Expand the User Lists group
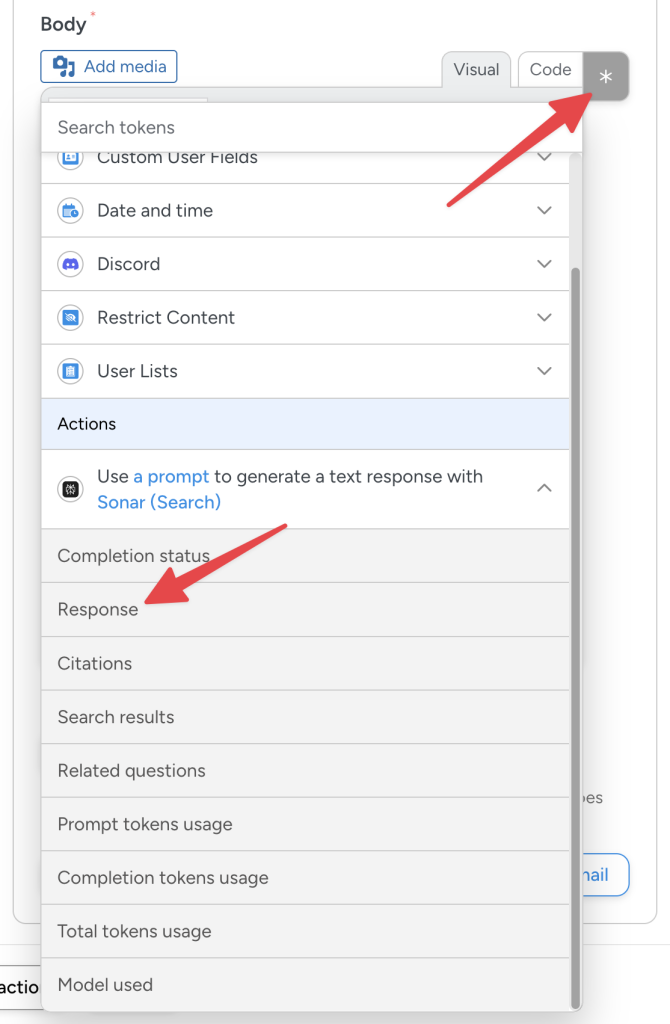The height and width of the screenshot is (1024, 670). point(545,371)
